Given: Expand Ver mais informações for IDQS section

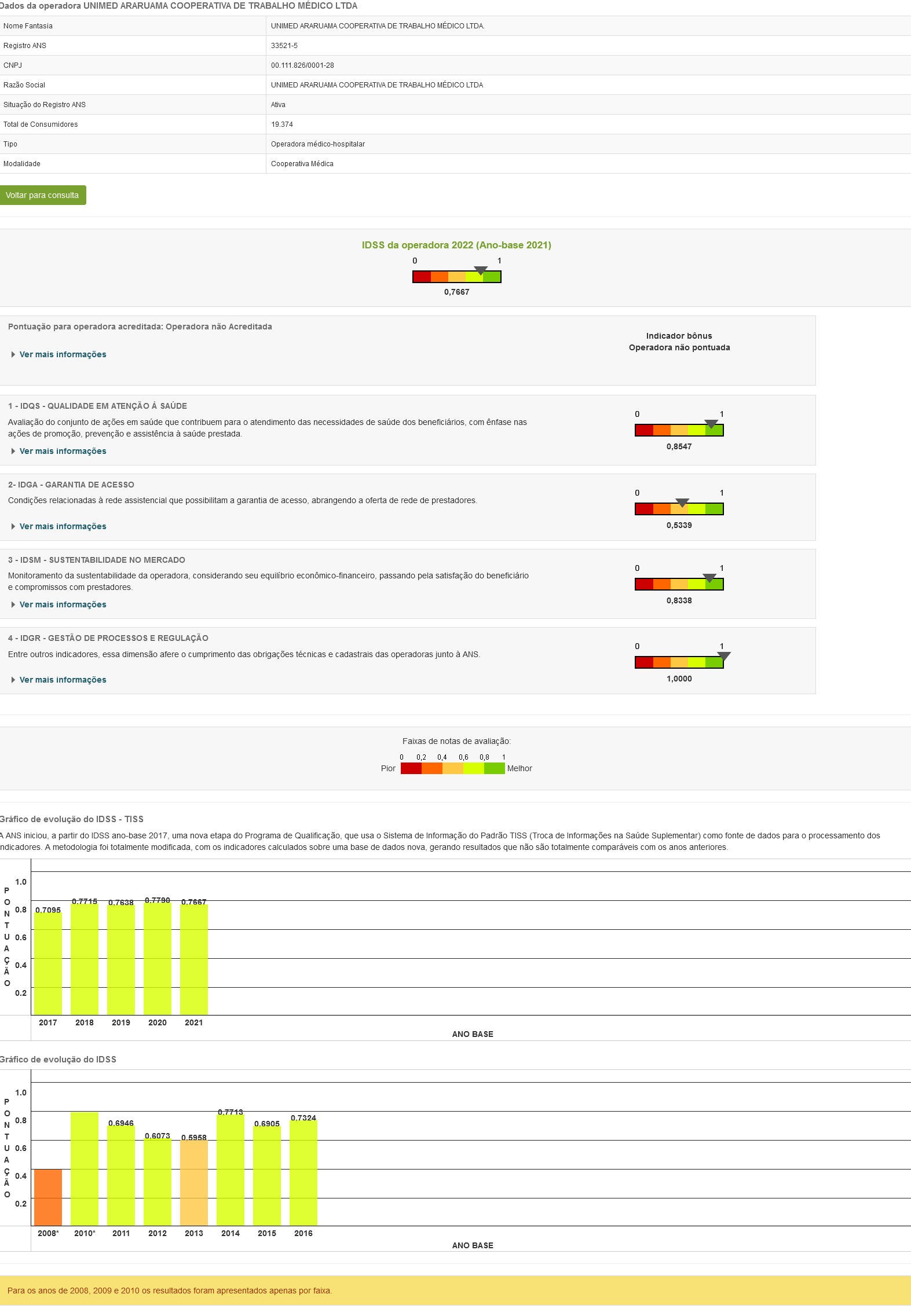Looking at the screenshot, I should pos(63,451).
